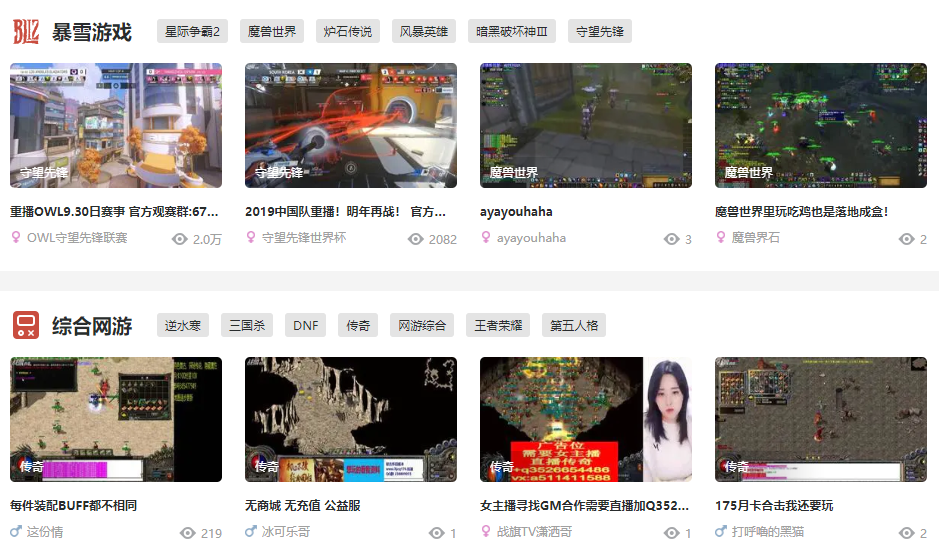The image size is (939, 554).
Task: Select the 炉石传说 tag
Action: [x=348, y=31]
